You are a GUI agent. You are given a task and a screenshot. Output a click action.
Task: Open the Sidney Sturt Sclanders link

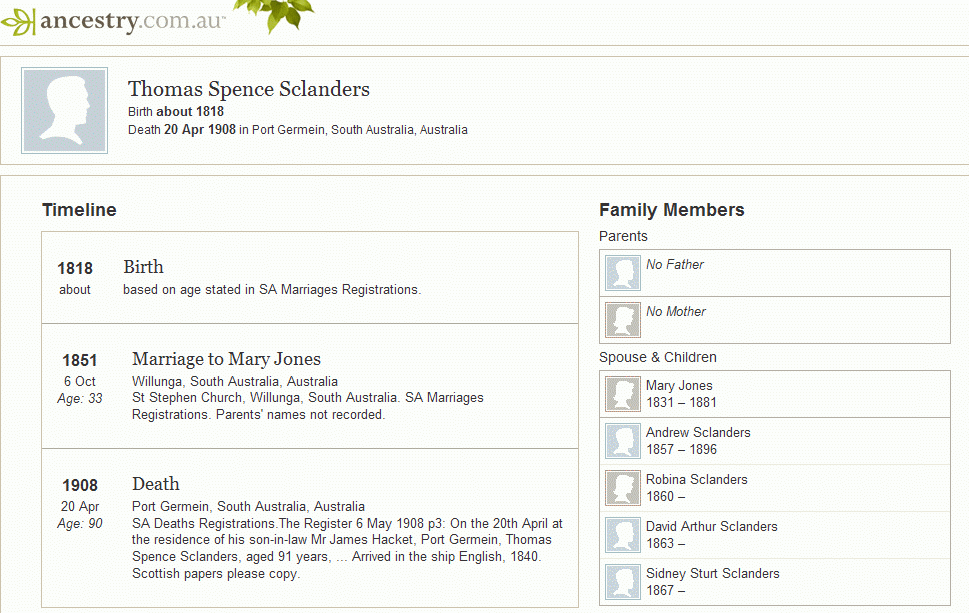[713, 573]
